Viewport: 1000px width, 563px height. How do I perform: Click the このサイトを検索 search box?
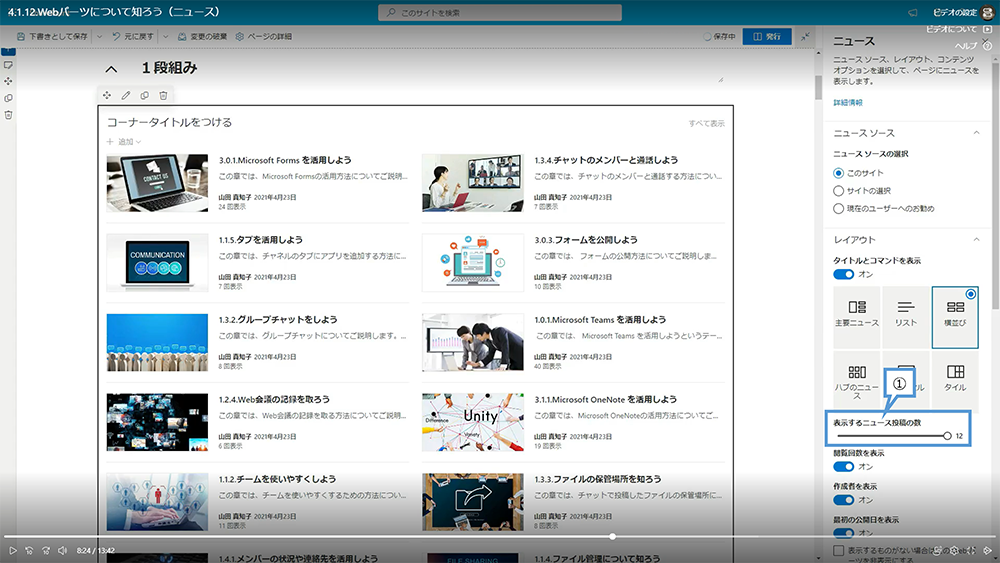click(x=500, y=13)
